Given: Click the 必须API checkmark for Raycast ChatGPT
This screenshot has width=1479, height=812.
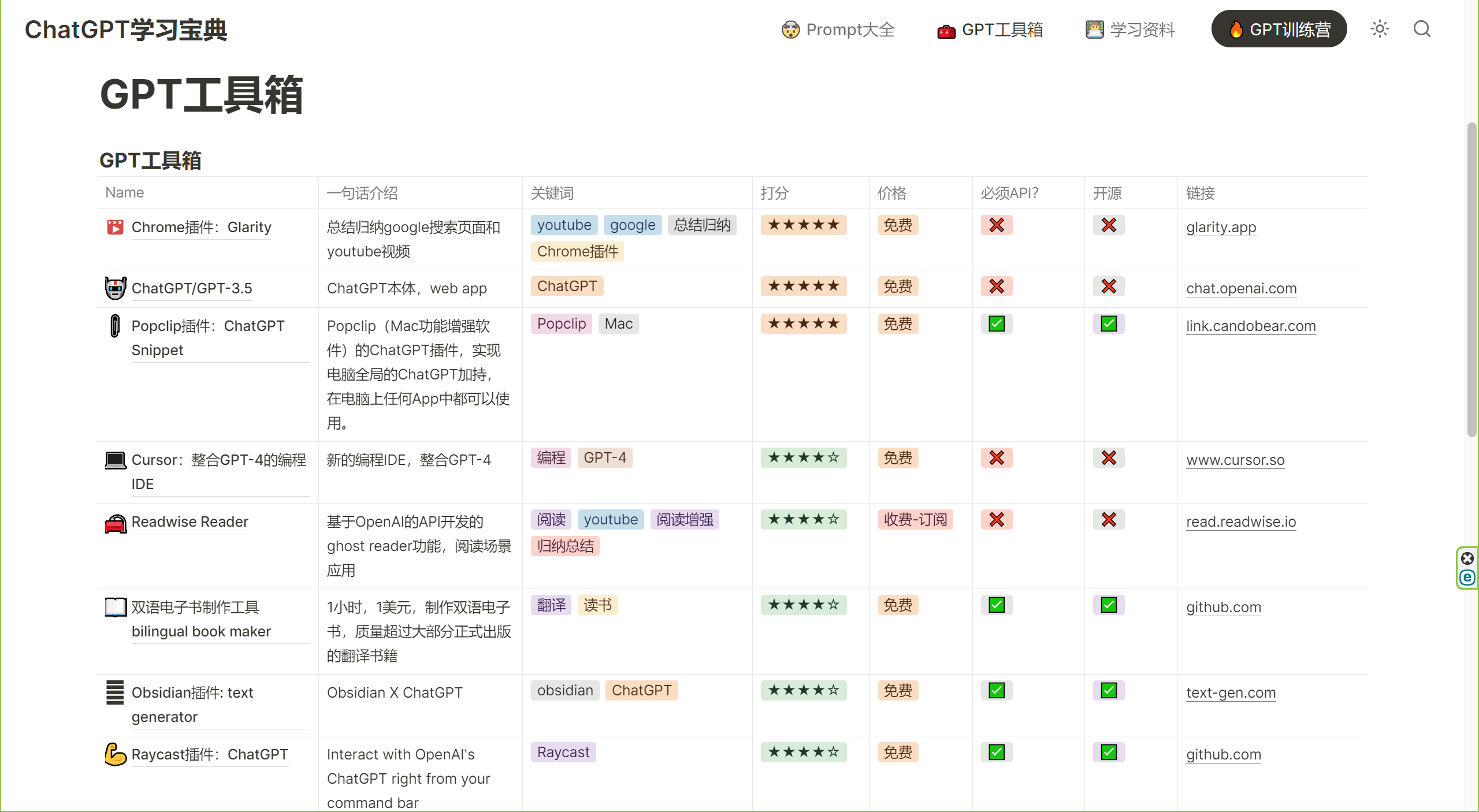Looking at the screenshot, I should point(997,753).
